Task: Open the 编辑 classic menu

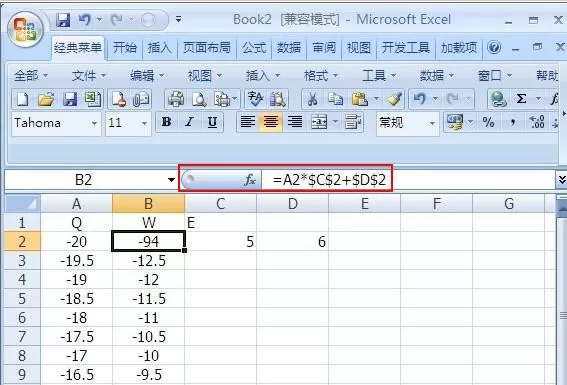Action: click(147, 76)
